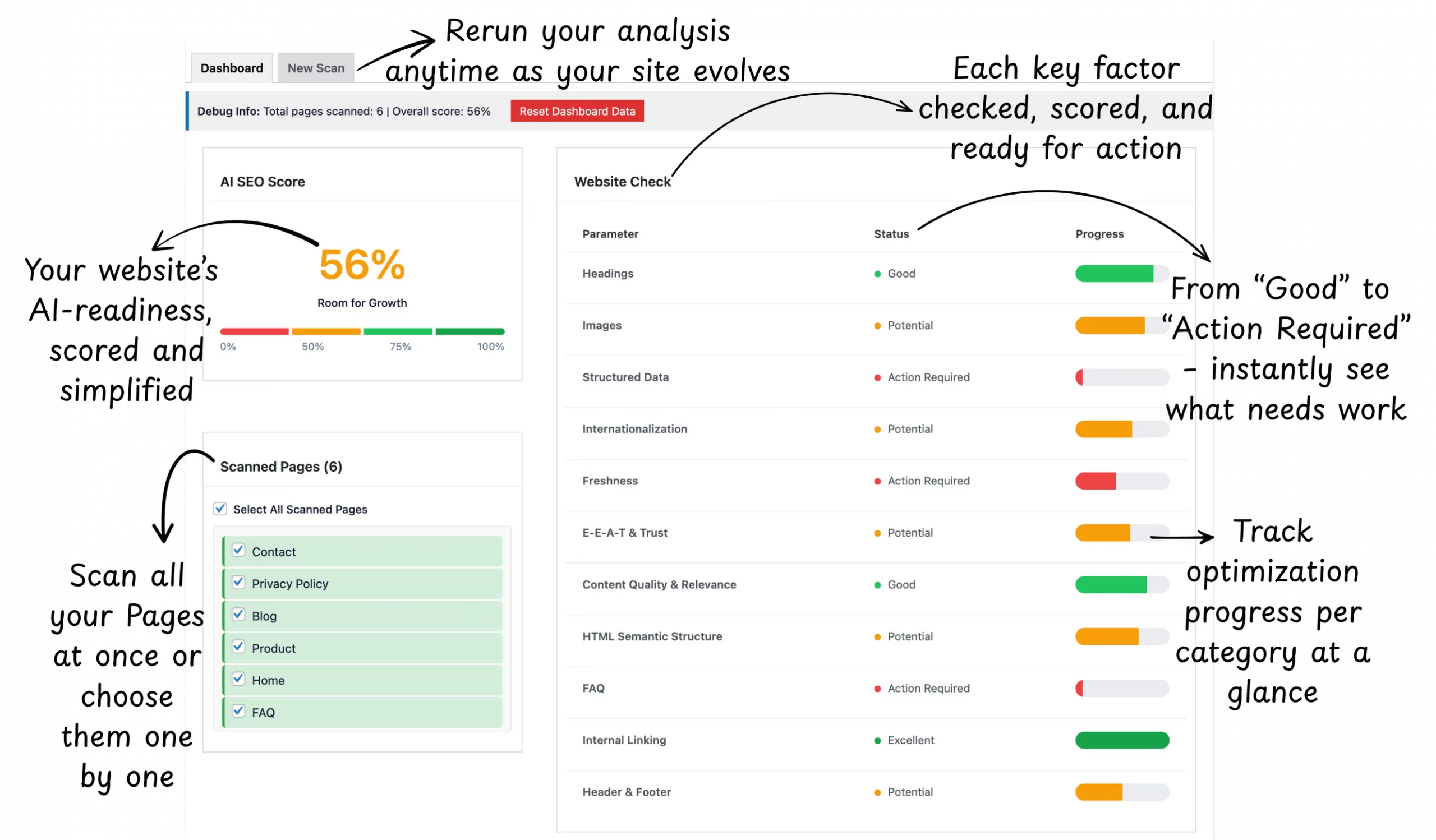Click the Structured Data parameter row
Image resolution: width=1436 pixels, height=840 pixels.
tap(625, 377)
